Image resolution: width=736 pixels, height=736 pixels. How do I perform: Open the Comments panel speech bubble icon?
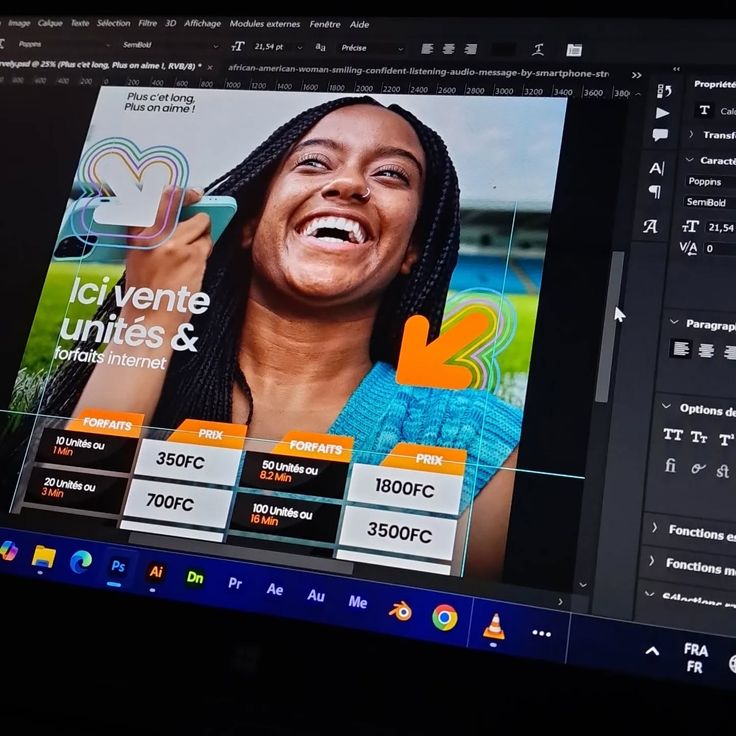(x=660, y=135)
